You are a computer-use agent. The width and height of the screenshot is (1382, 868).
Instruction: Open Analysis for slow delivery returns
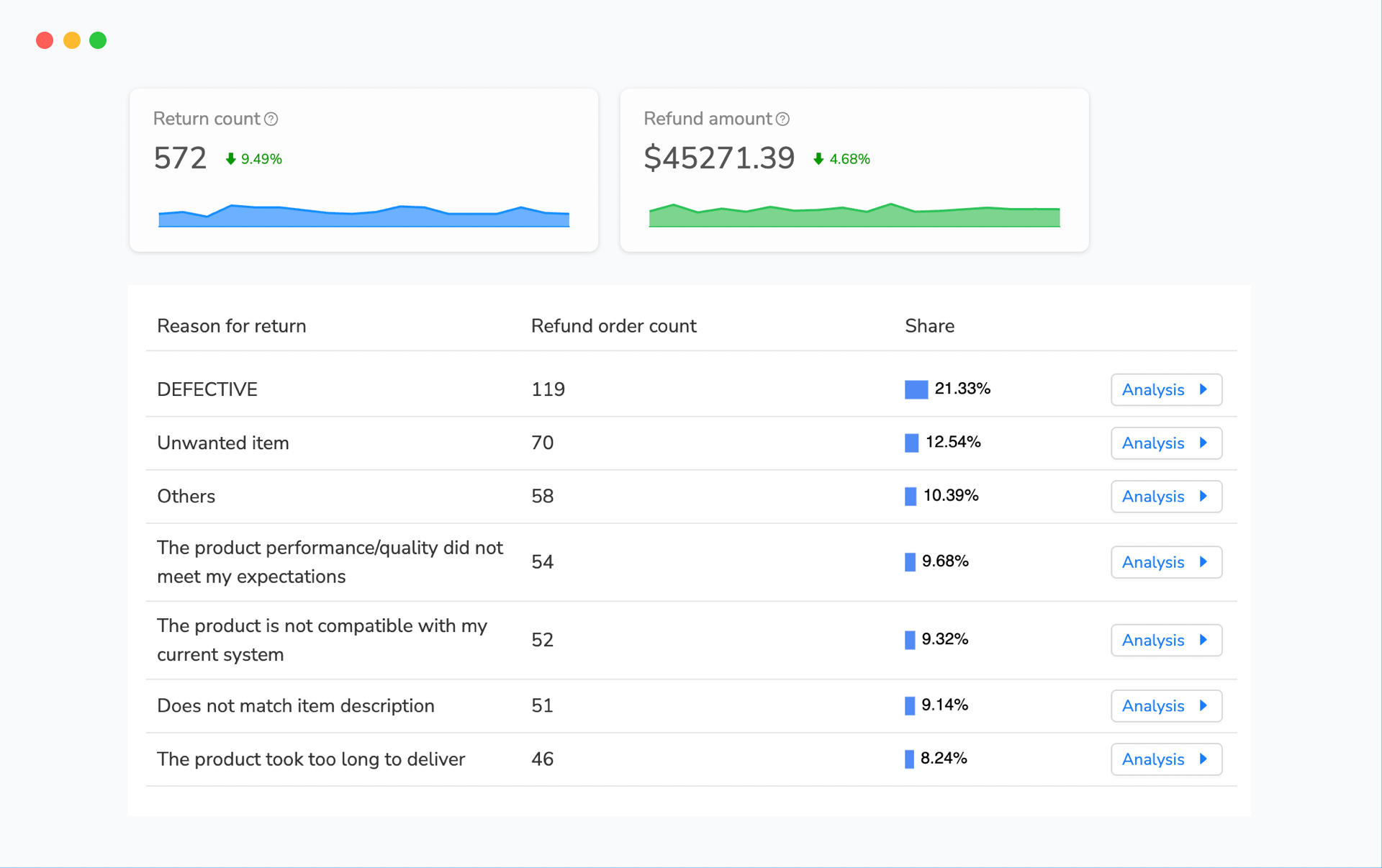1166,759
